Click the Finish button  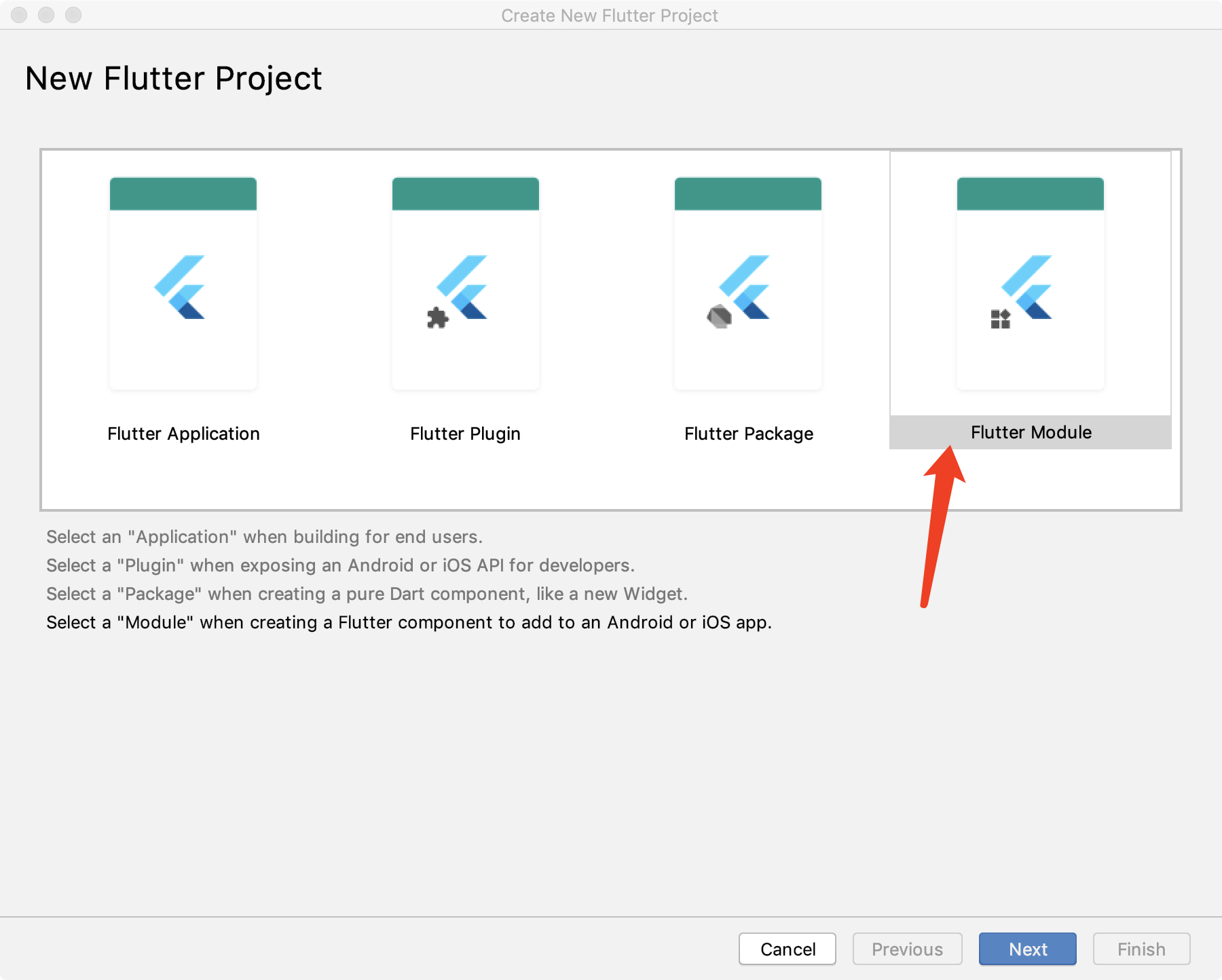(1141, 949)
